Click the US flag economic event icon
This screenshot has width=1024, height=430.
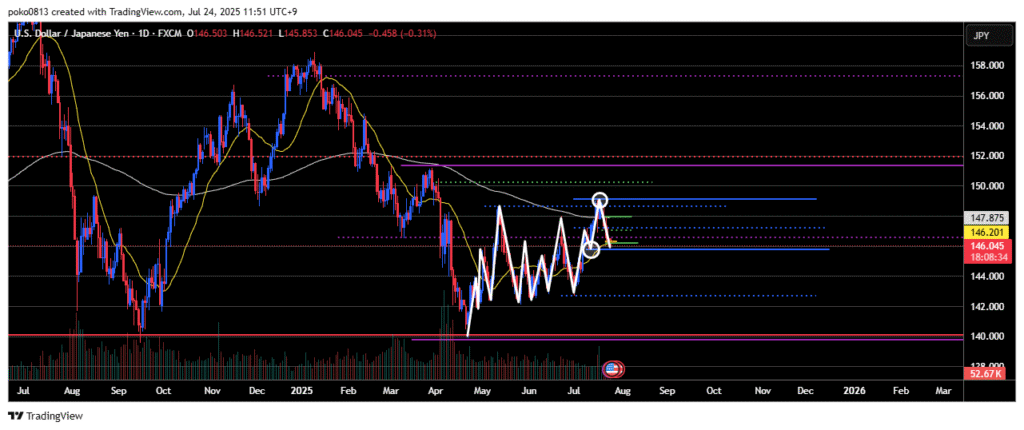coord(613,370)
